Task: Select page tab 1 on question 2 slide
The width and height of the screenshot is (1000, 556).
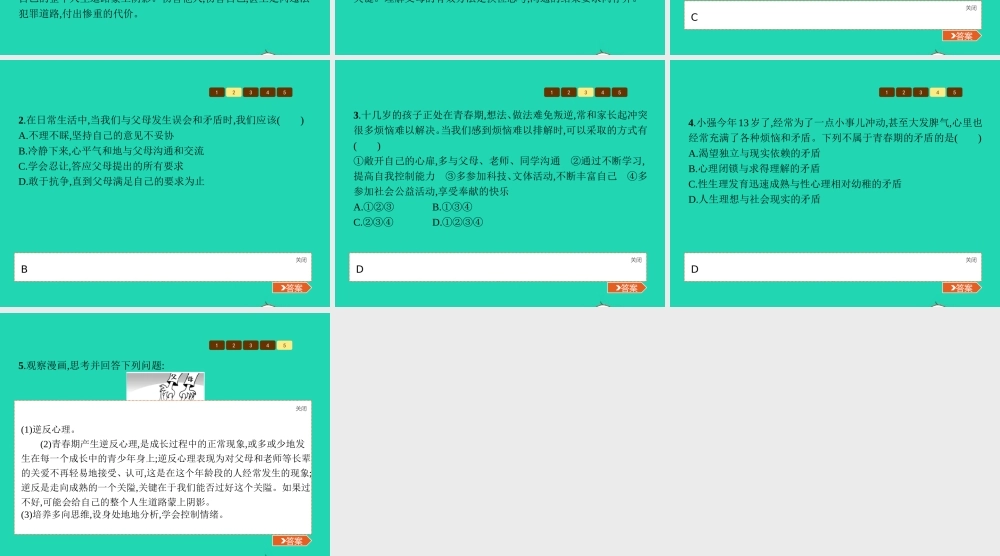Action: (217, 92)
